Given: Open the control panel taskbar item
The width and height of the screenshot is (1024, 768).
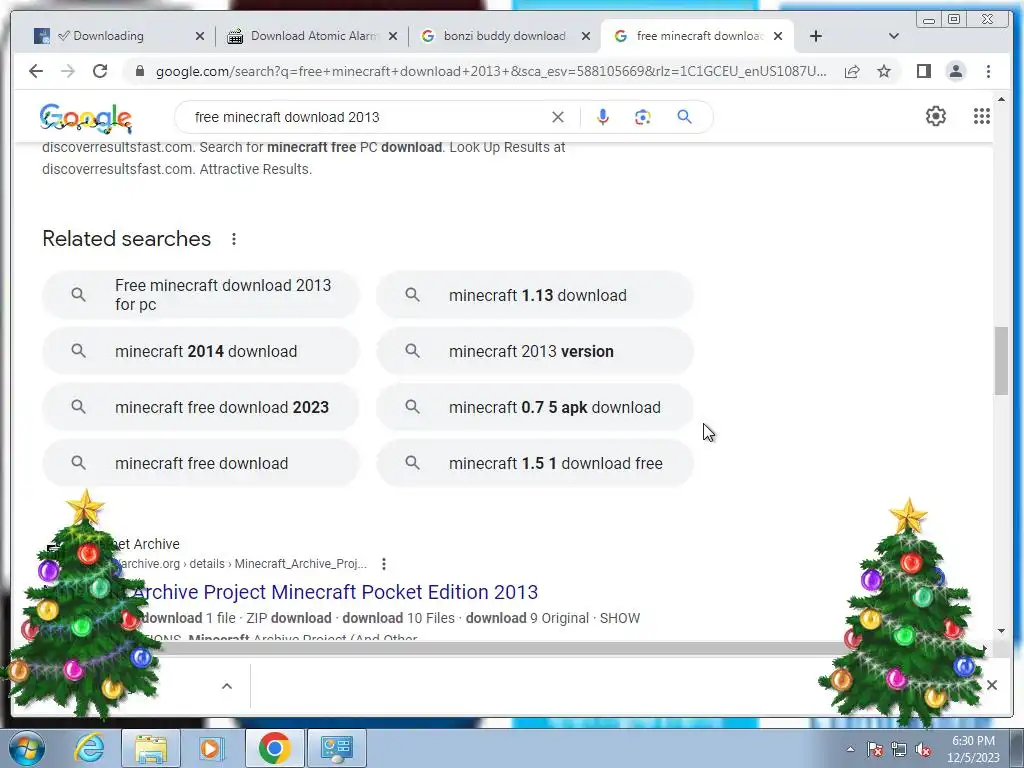Looking at the screenshot, I should click(337, 748).
